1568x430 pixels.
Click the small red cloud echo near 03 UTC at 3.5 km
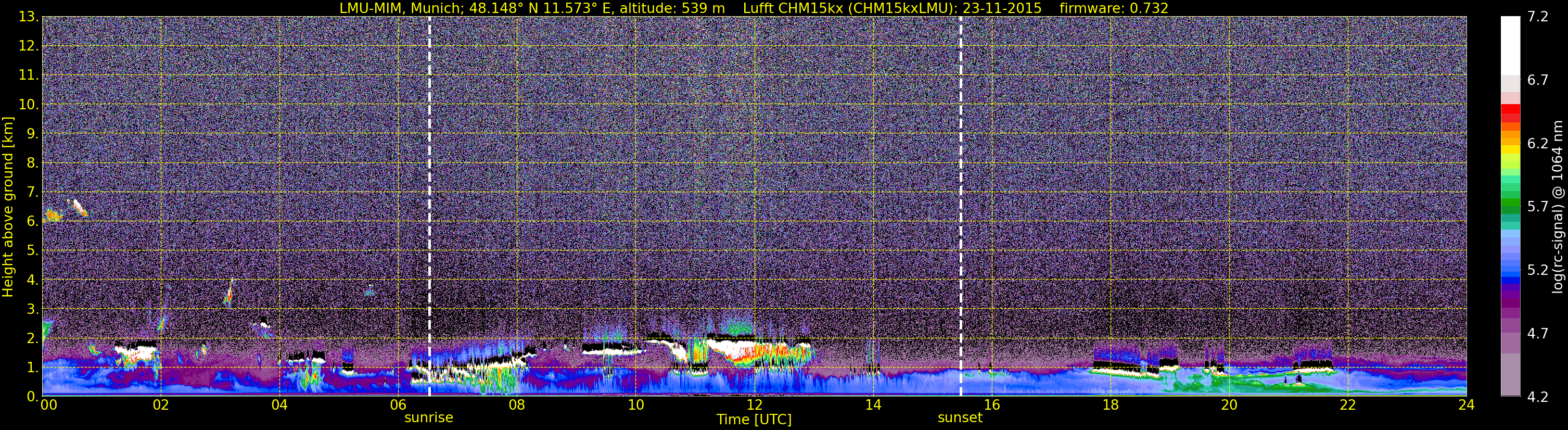229,295
